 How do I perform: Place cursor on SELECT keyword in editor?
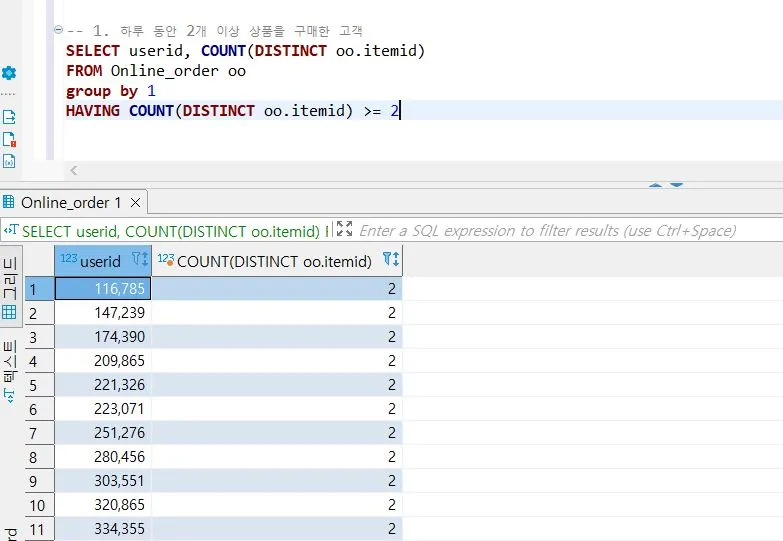pos(93,51)
